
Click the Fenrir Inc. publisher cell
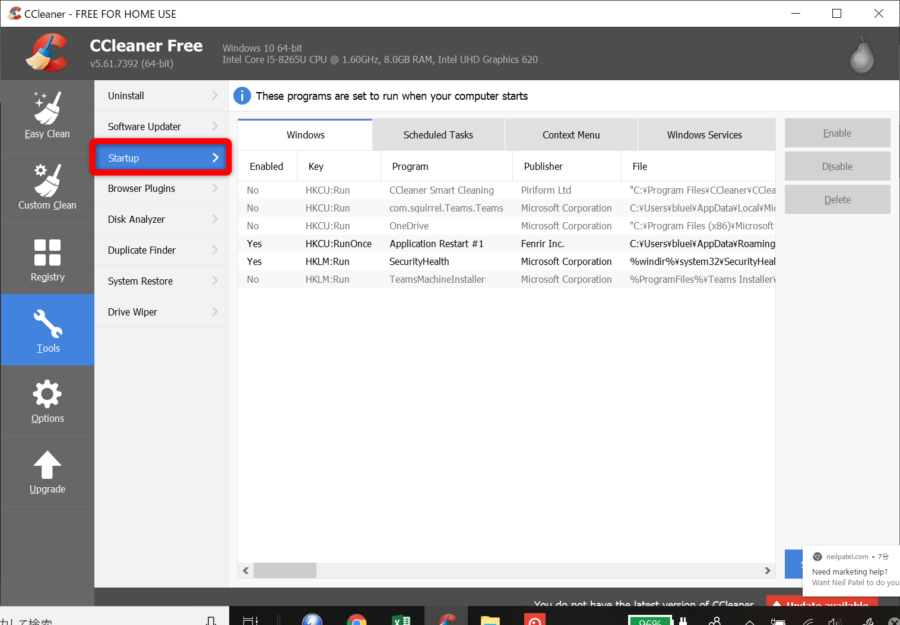[x=542, y=243]
